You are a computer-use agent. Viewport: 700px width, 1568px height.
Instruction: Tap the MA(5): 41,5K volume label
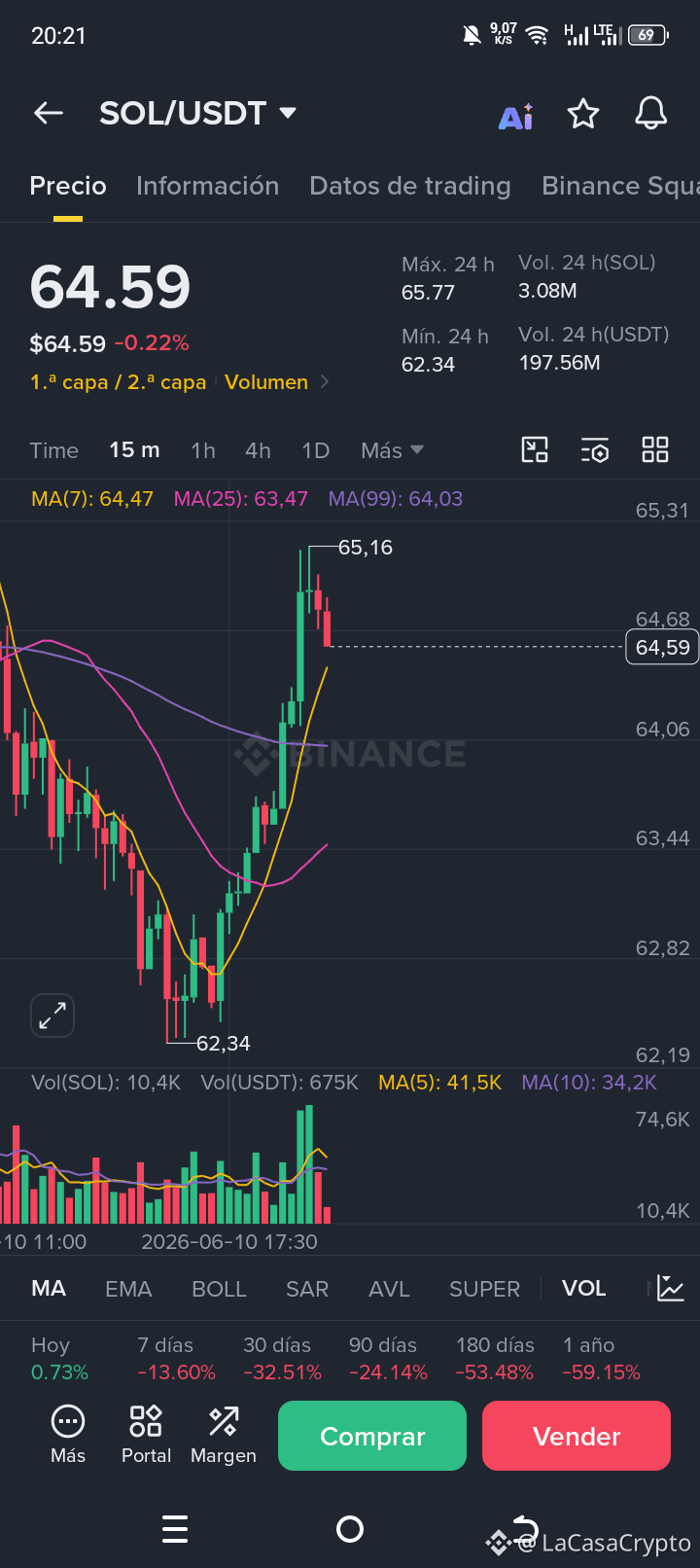click(439, 1083)
